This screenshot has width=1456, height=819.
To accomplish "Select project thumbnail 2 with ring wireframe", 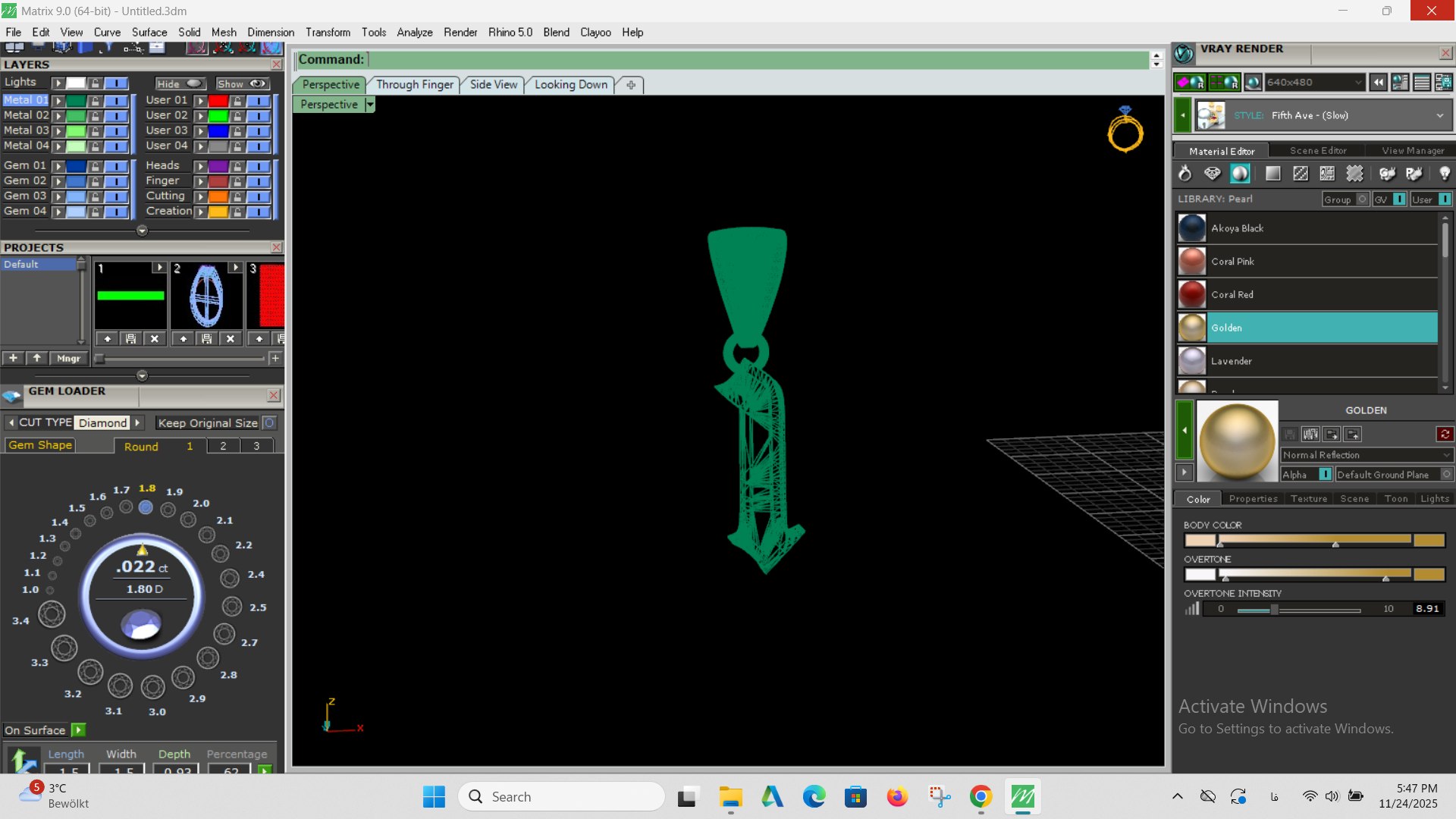I will pos(206,297).
